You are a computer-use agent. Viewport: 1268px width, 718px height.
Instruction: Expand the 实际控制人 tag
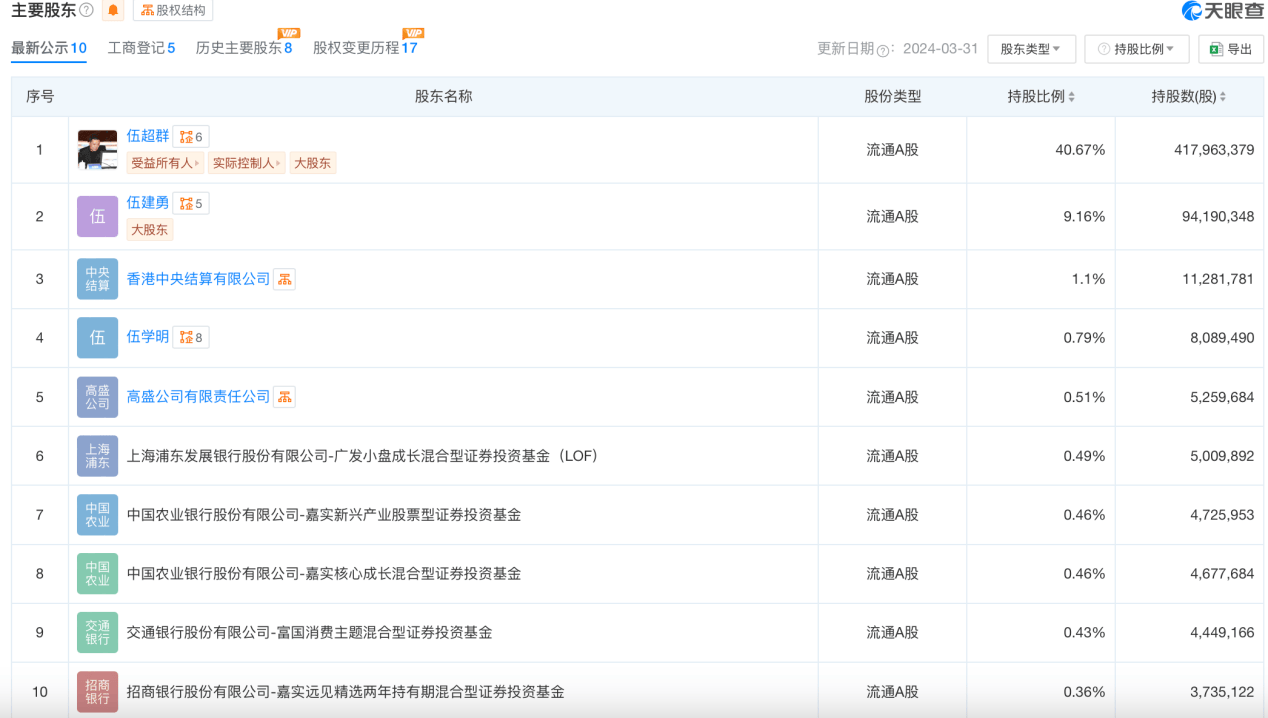tap(247, 163)
